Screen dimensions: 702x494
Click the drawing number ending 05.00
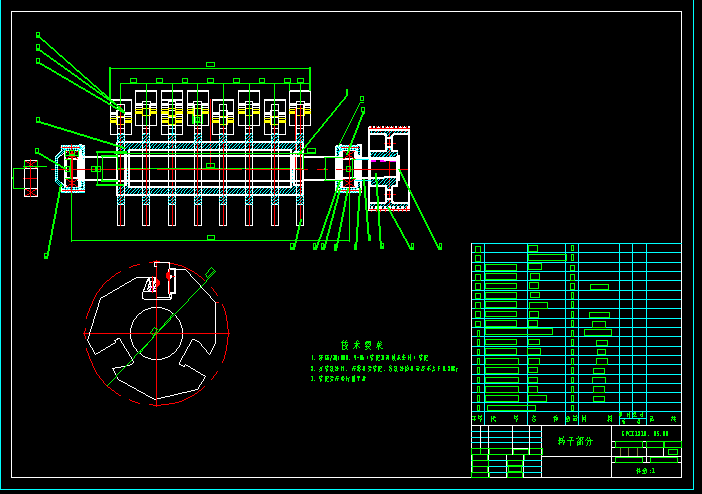click(645, 434)
